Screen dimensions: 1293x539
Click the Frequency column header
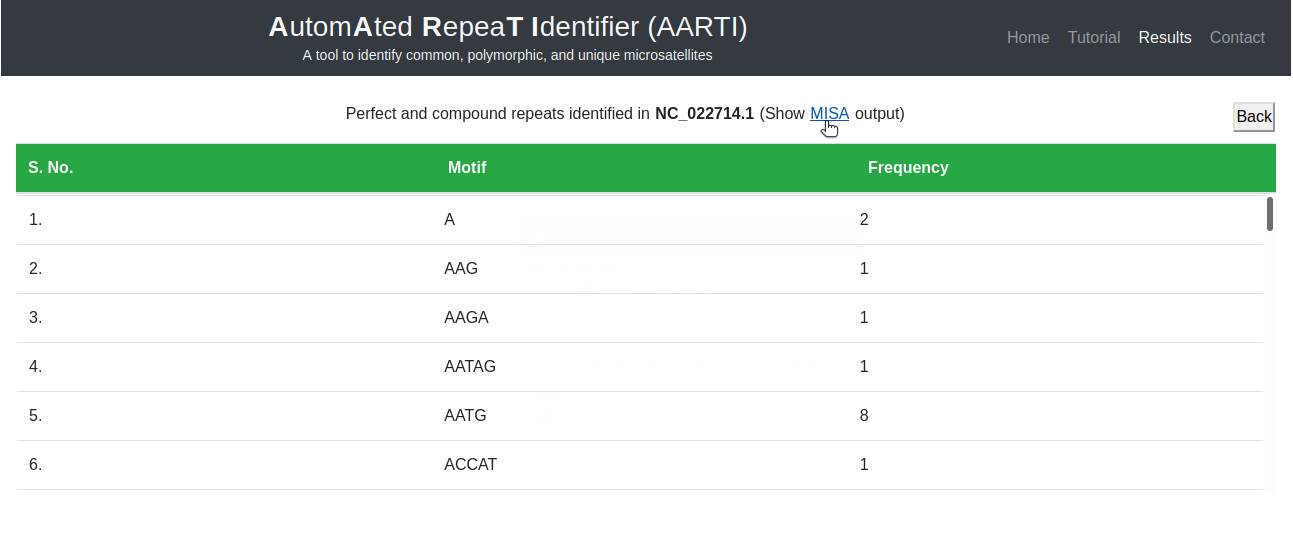908,168
